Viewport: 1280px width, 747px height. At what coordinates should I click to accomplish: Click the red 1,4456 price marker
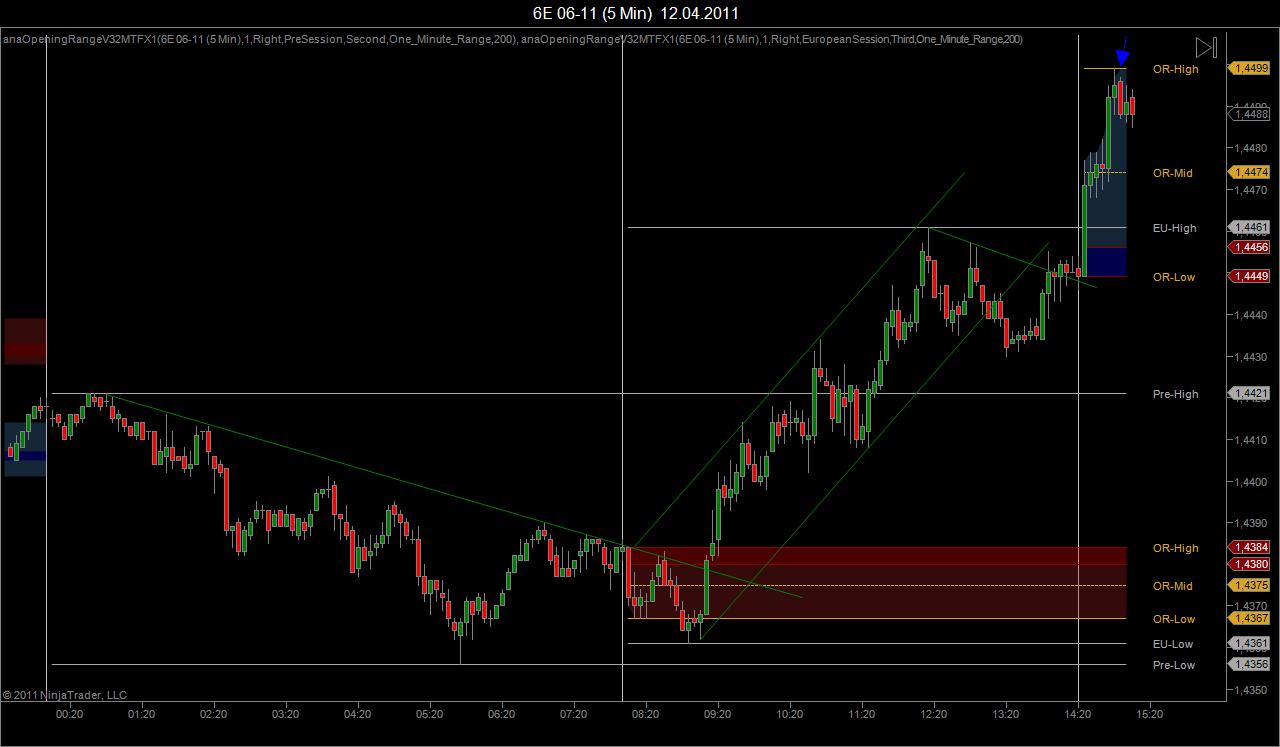tap(1248, 247)
